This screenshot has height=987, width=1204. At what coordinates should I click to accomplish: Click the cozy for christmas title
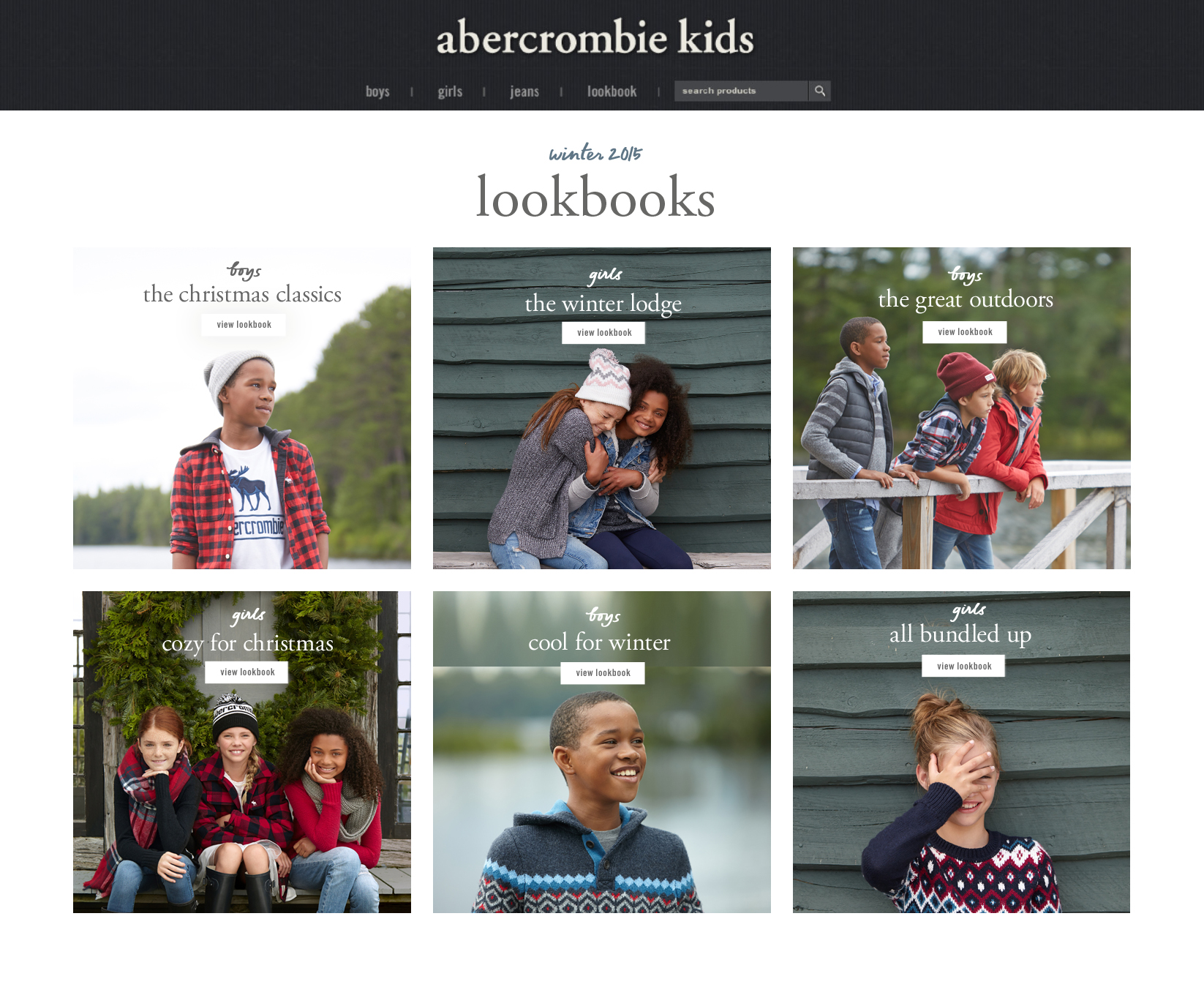coord(247,643)
